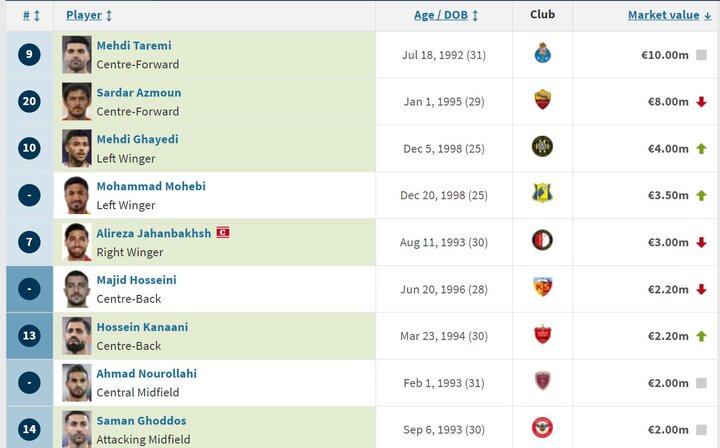
Task: Click club crest in Mehdi Ghayedi row
Action: [542, 148]
